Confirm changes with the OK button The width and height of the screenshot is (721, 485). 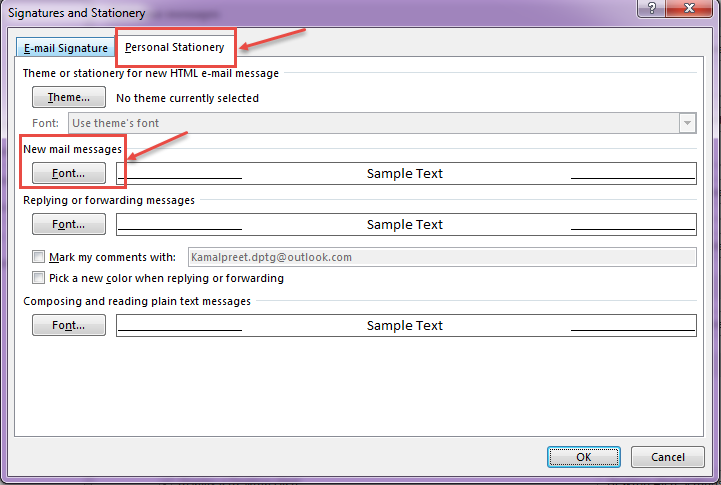coord(584,457)
